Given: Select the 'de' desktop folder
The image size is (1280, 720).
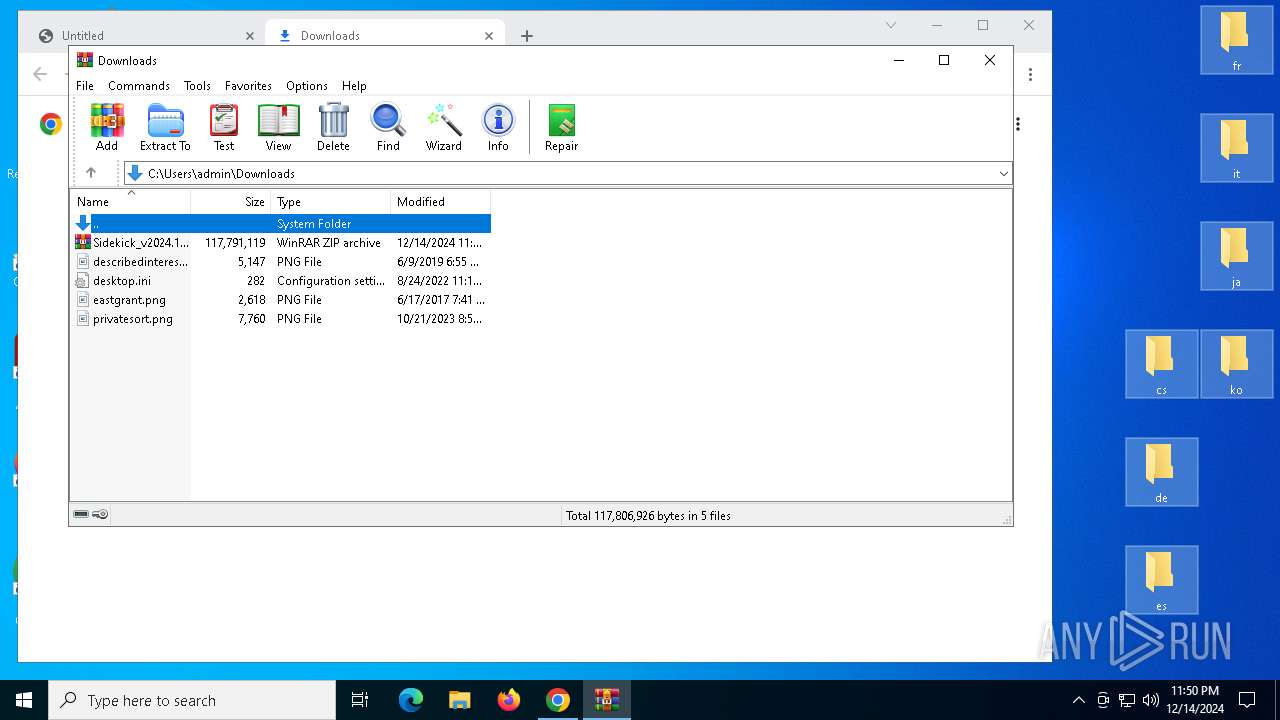Looking at the screenshot, I should [1162, 472].
